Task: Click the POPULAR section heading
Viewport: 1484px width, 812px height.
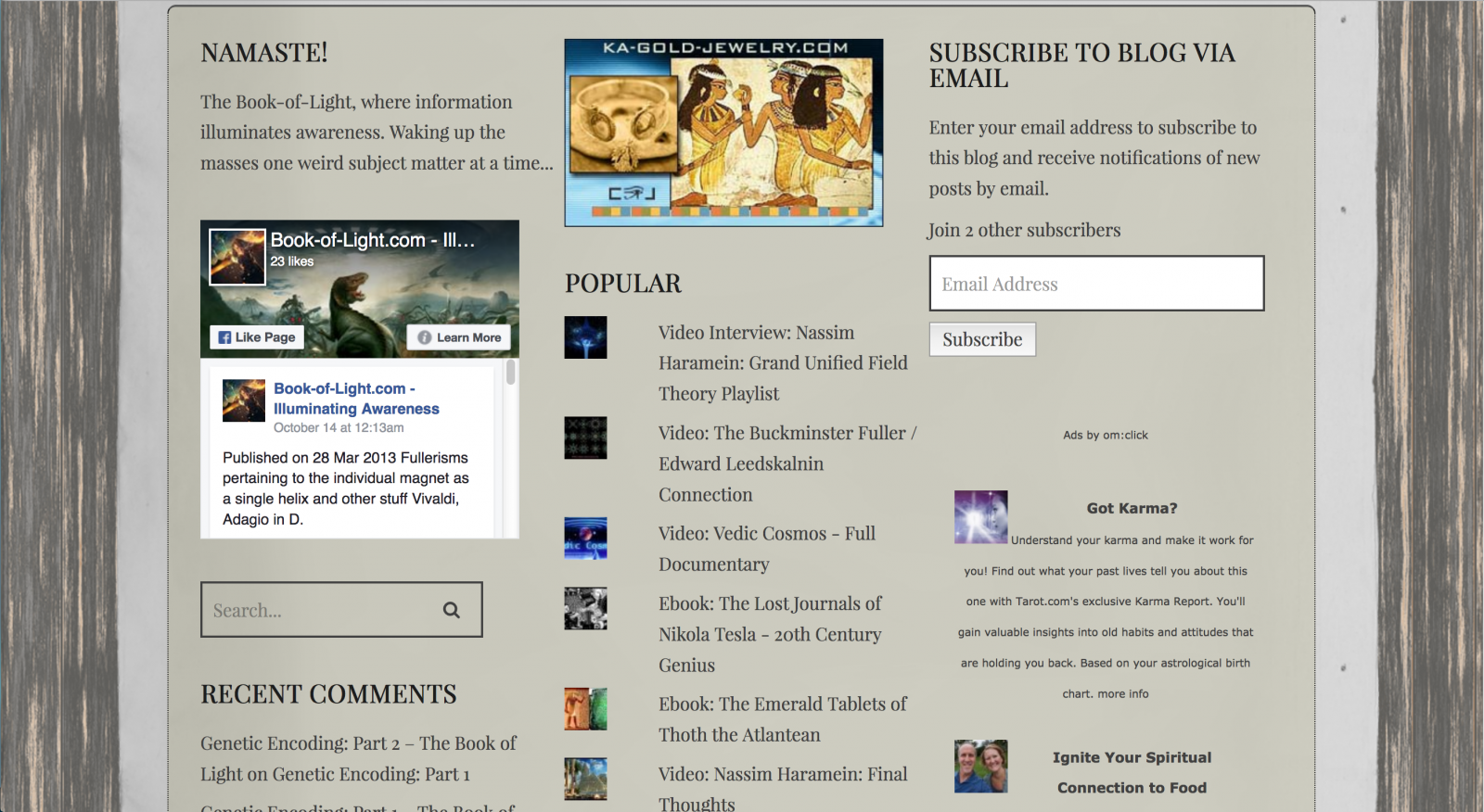Action: click(623, 284)
